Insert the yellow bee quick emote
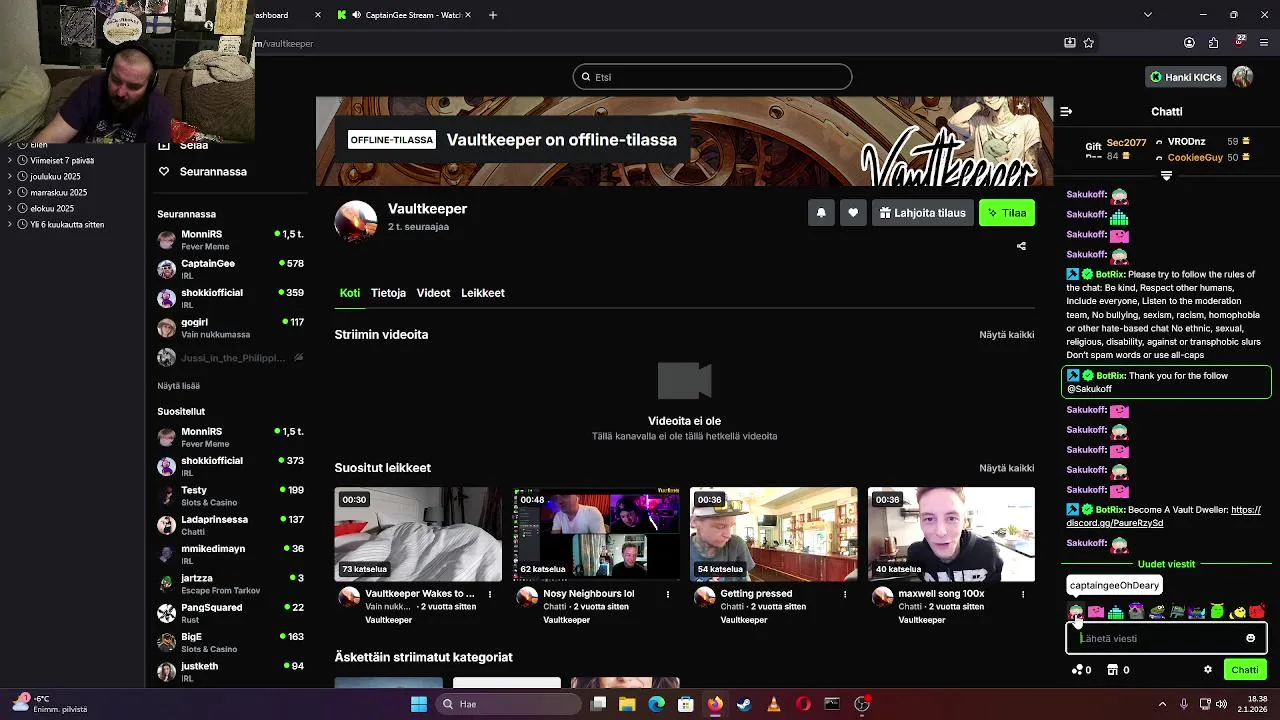 1238,611
